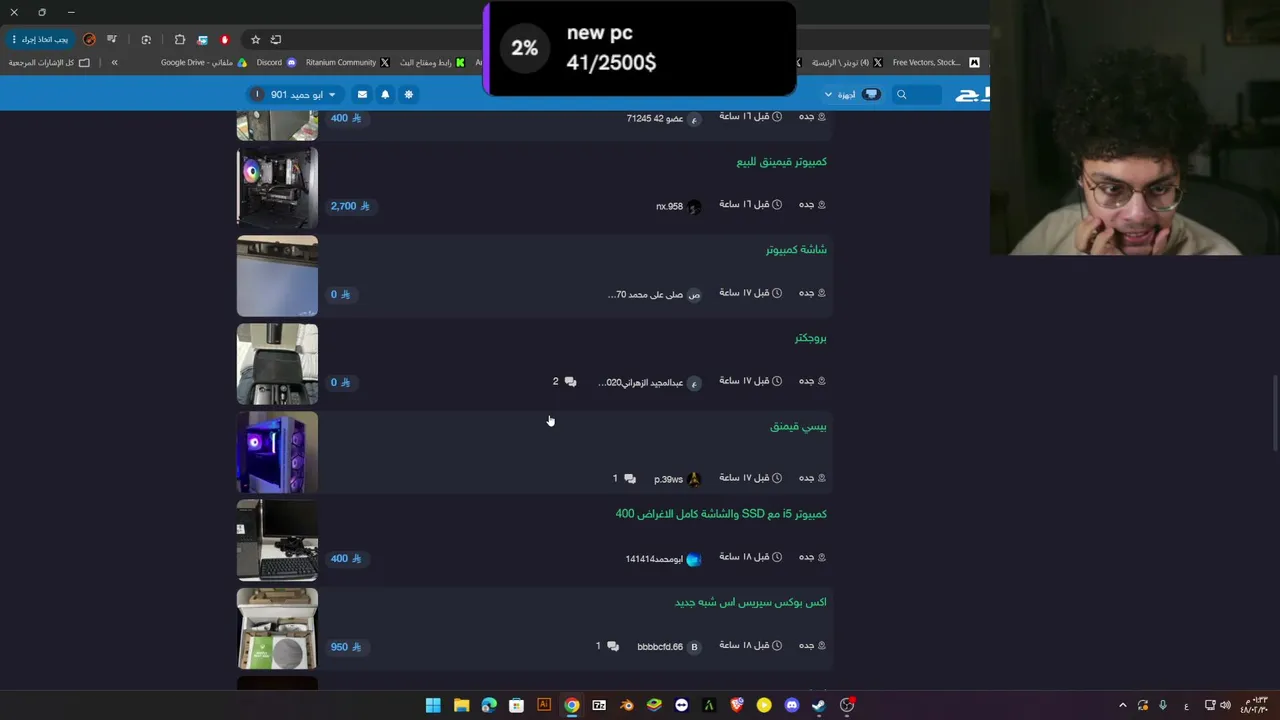Click the magnifier icon in the search box

click(x=901, y=94)
